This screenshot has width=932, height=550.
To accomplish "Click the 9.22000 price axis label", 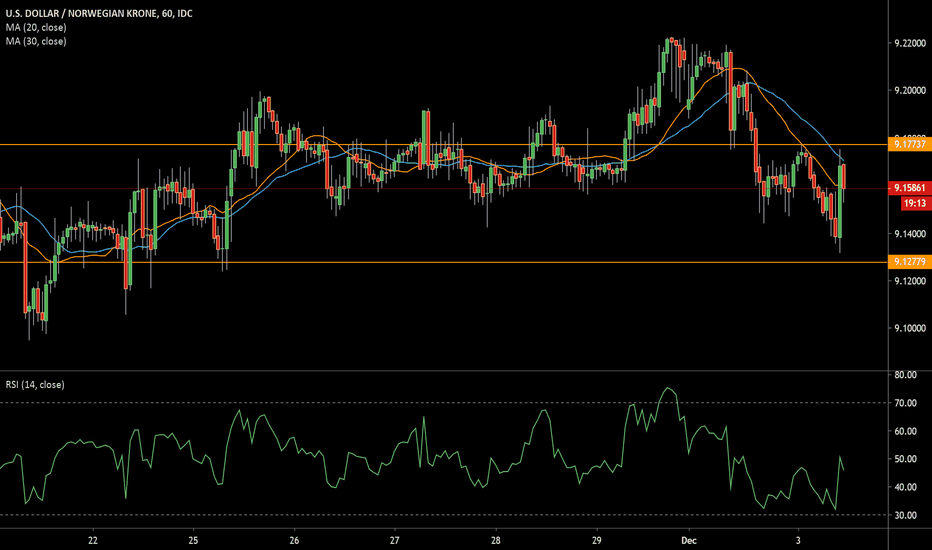I will [910, 43].
